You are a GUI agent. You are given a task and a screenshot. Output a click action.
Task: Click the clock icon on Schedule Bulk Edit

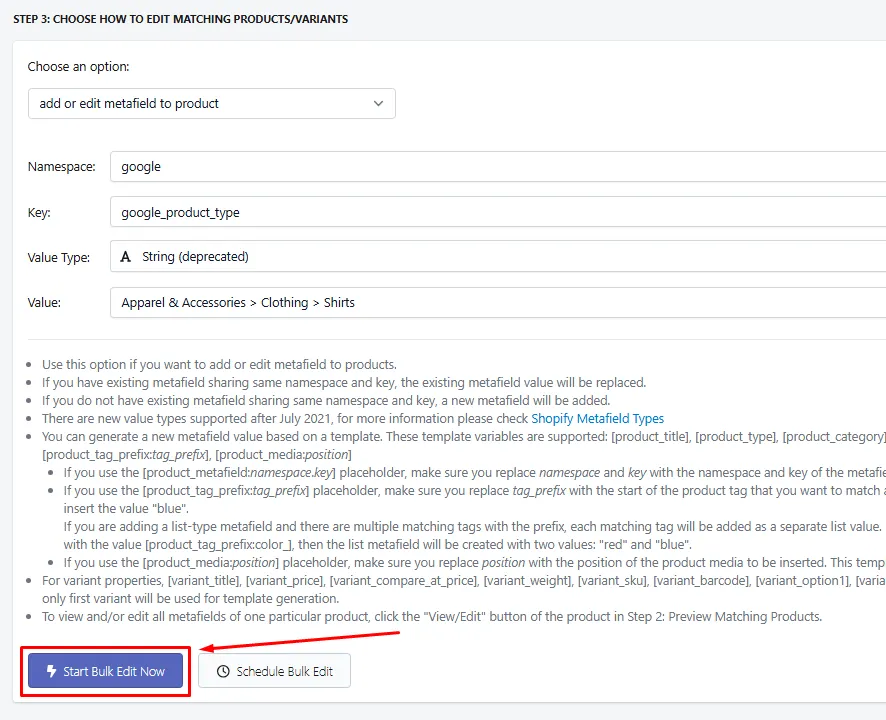click(223, 671)
